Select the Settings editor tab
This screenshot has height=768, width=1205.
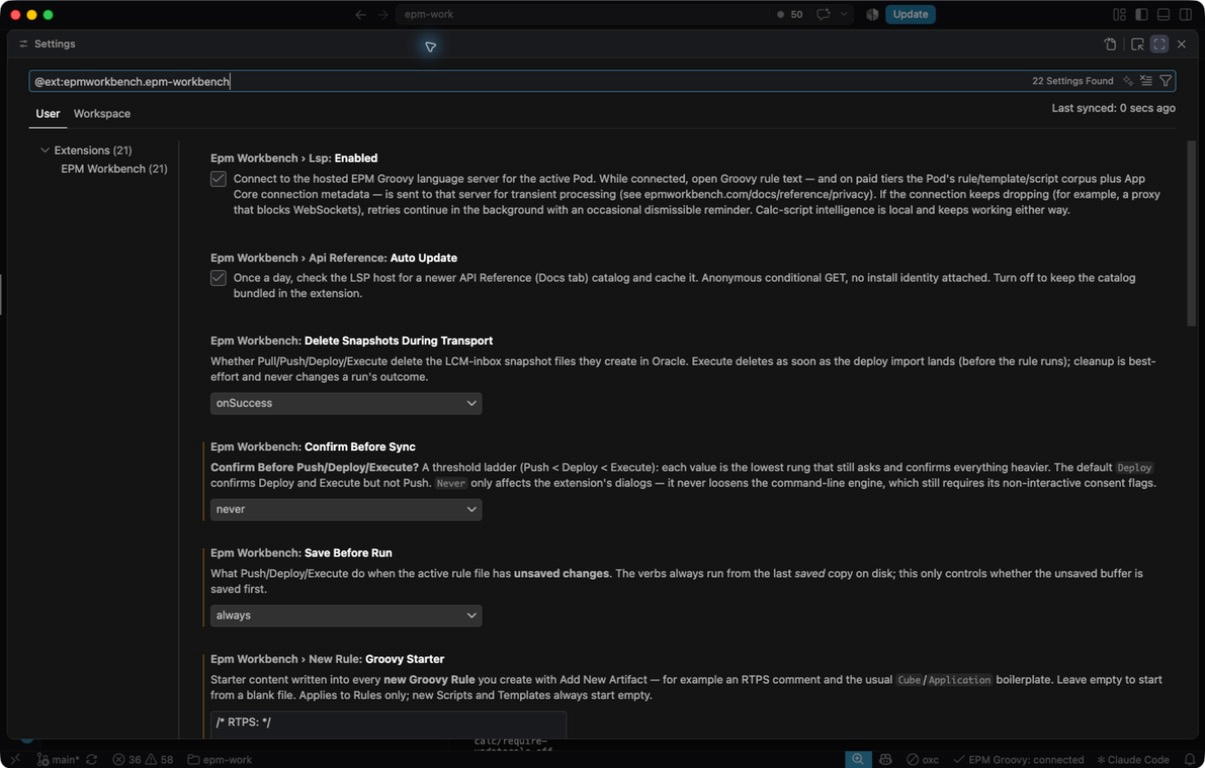(x=48, y=44)
